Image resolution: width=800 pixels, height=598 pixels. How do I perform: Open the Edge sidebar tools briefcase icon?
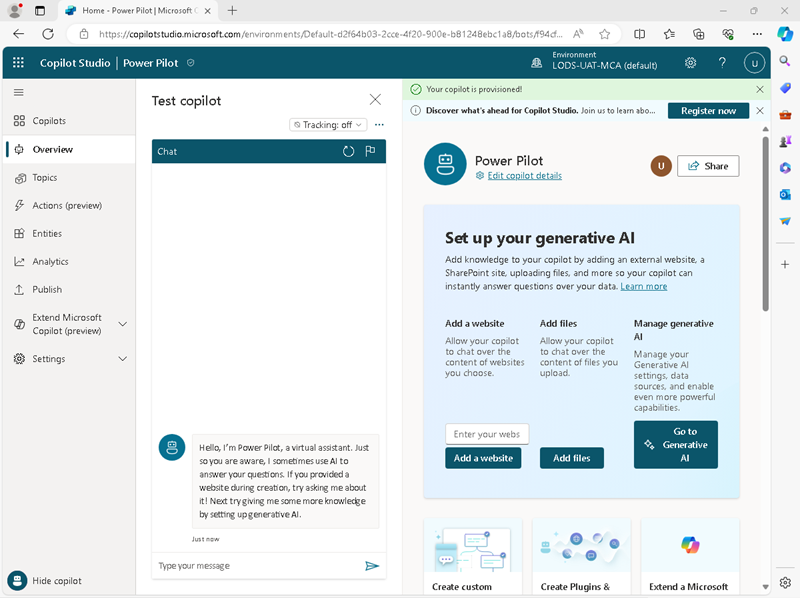click(x=785, y=114)
